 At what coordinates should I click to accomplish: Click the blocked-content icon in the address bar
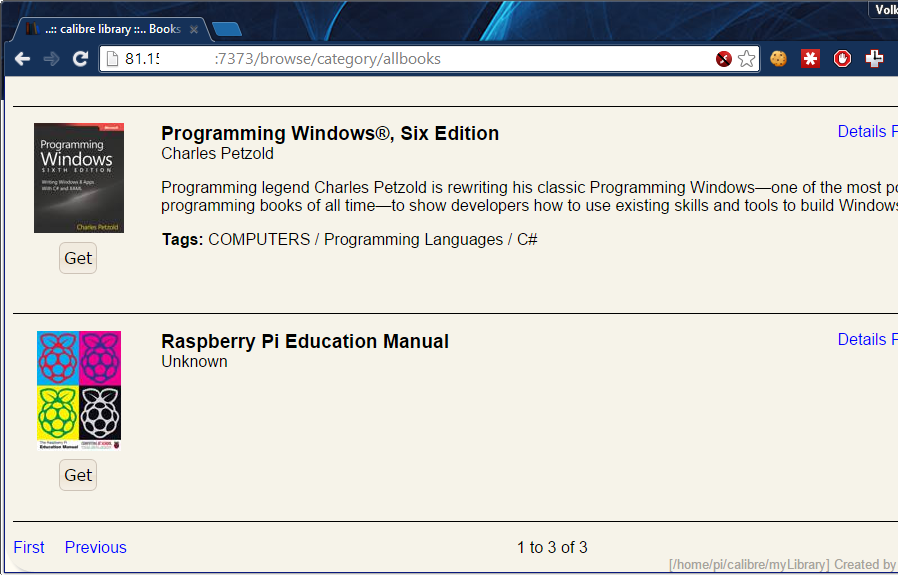point(724,59)
